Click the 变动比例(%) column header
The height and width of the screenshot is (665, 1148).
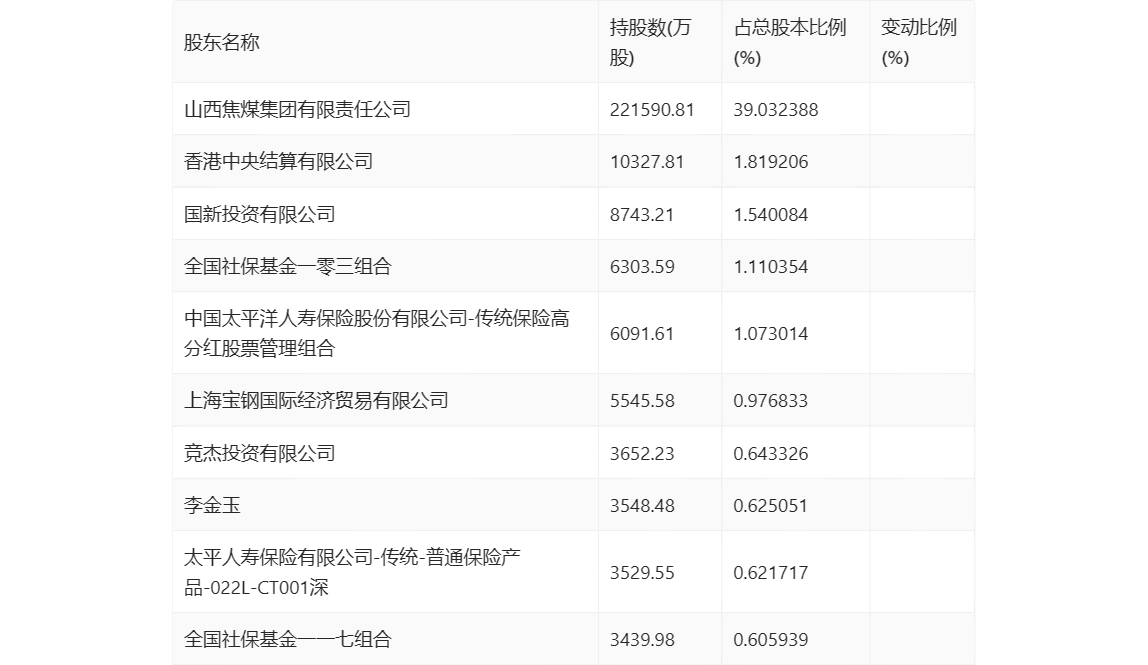coord(919,42)
